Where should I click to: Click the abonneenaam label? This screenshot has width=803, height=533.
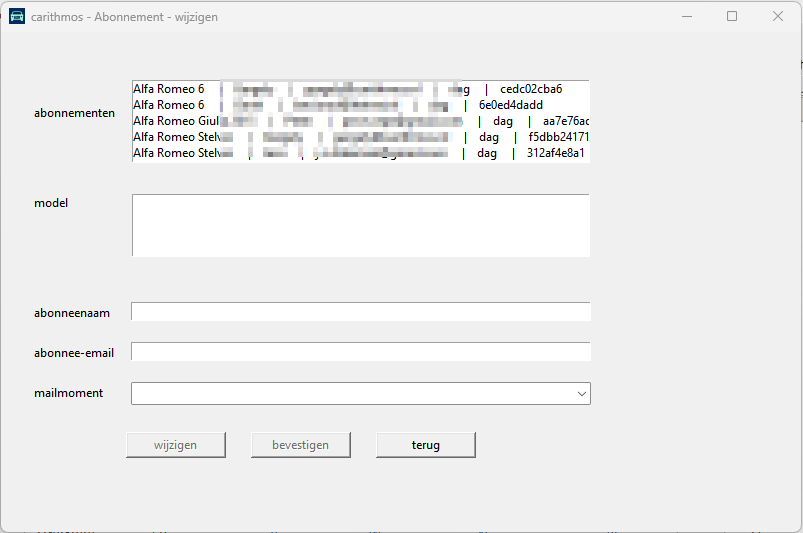coord(72,312)
